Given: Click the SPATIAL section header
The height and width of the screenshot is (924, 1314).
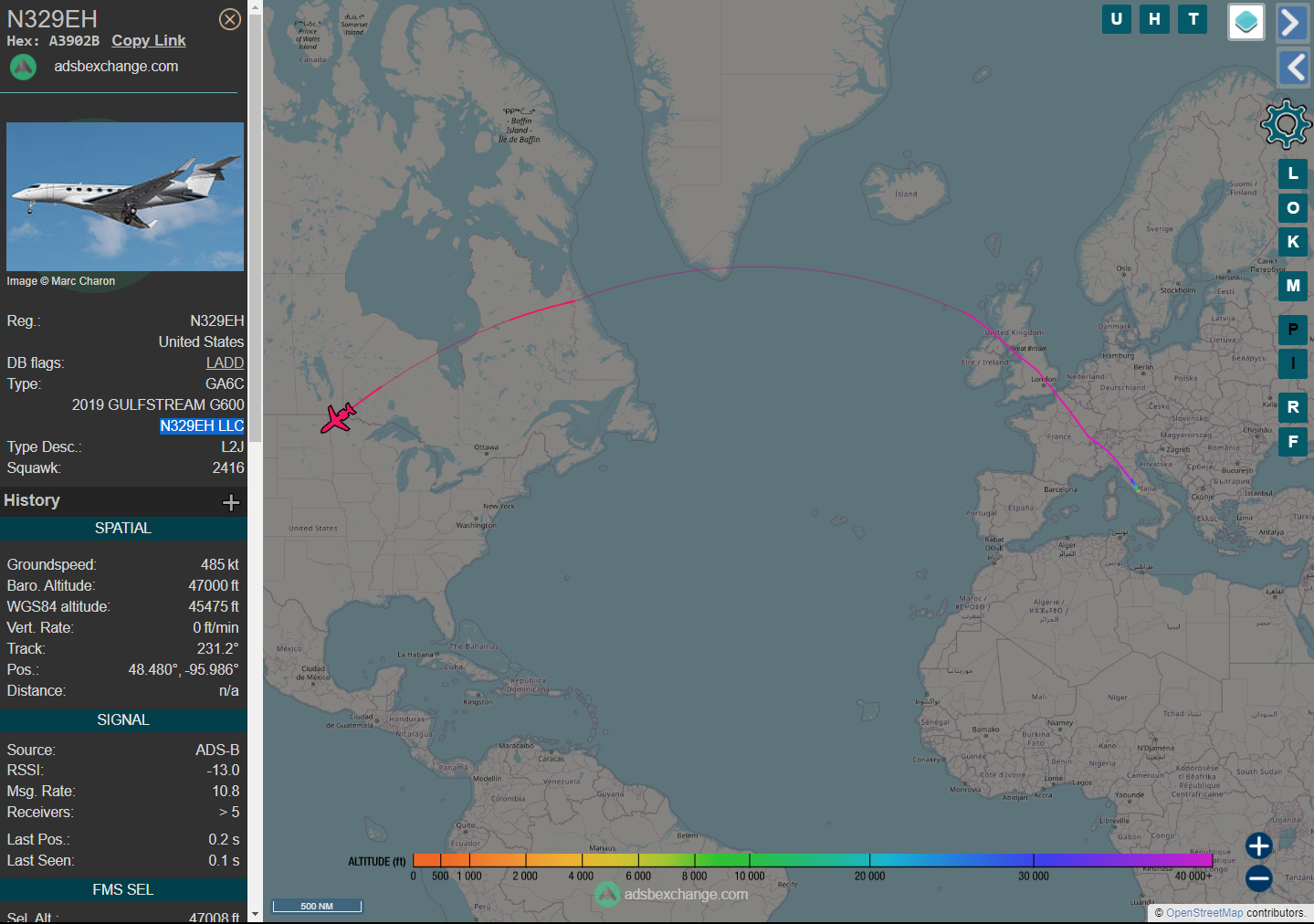Looking at the screenshot, I should (x=123, y=529).
